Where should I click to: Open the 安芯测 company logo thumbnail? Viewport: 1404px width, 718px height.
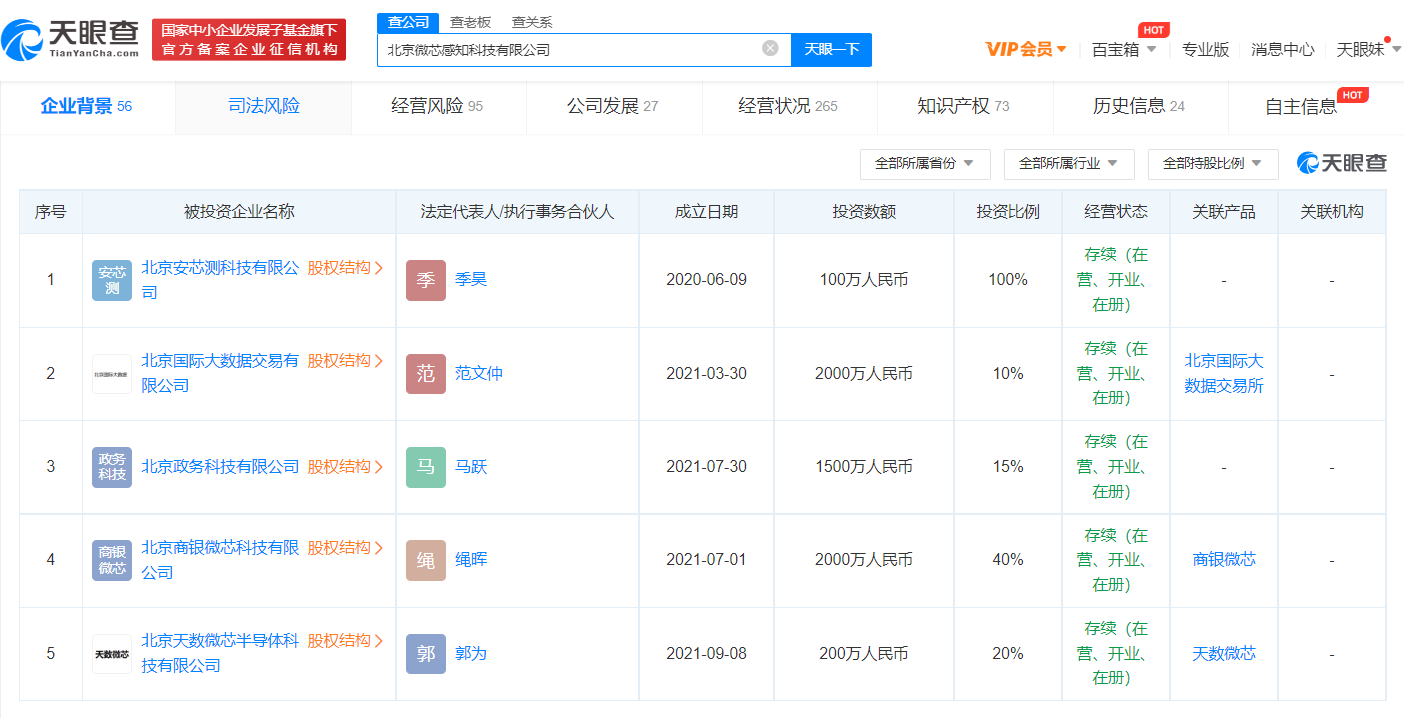[x=112, y=280]
